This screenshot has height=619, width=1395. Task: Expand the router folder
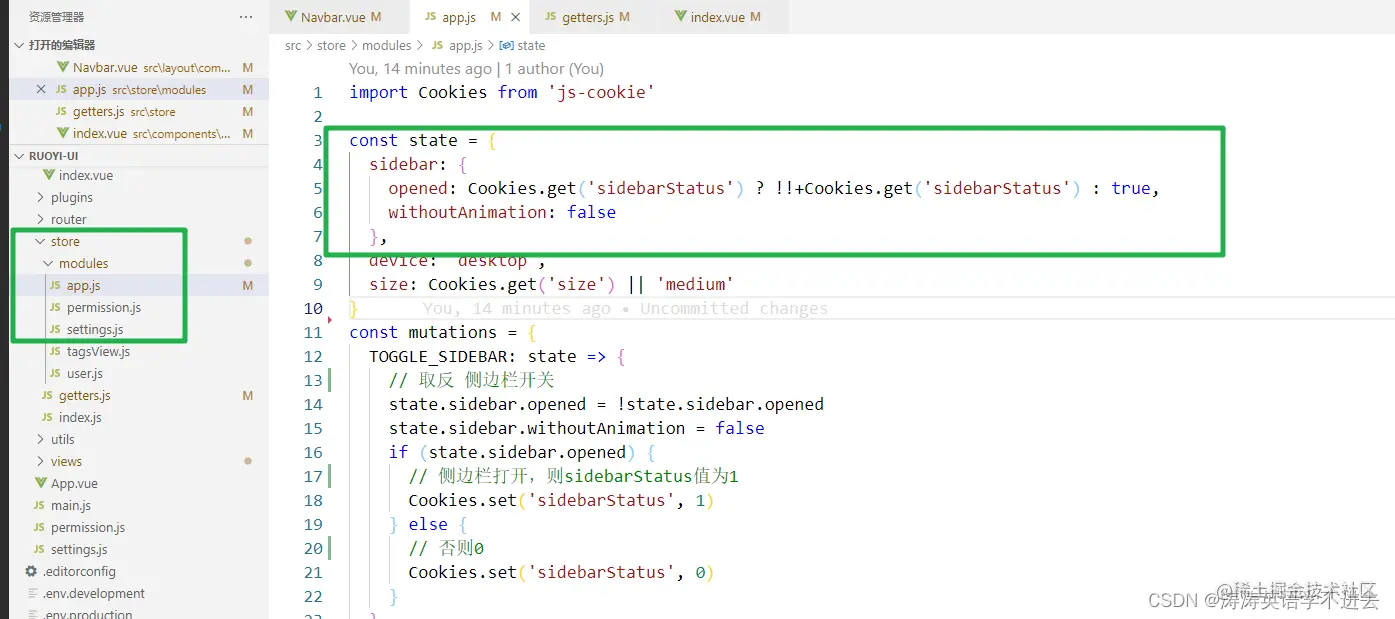[x=68, y=219]
